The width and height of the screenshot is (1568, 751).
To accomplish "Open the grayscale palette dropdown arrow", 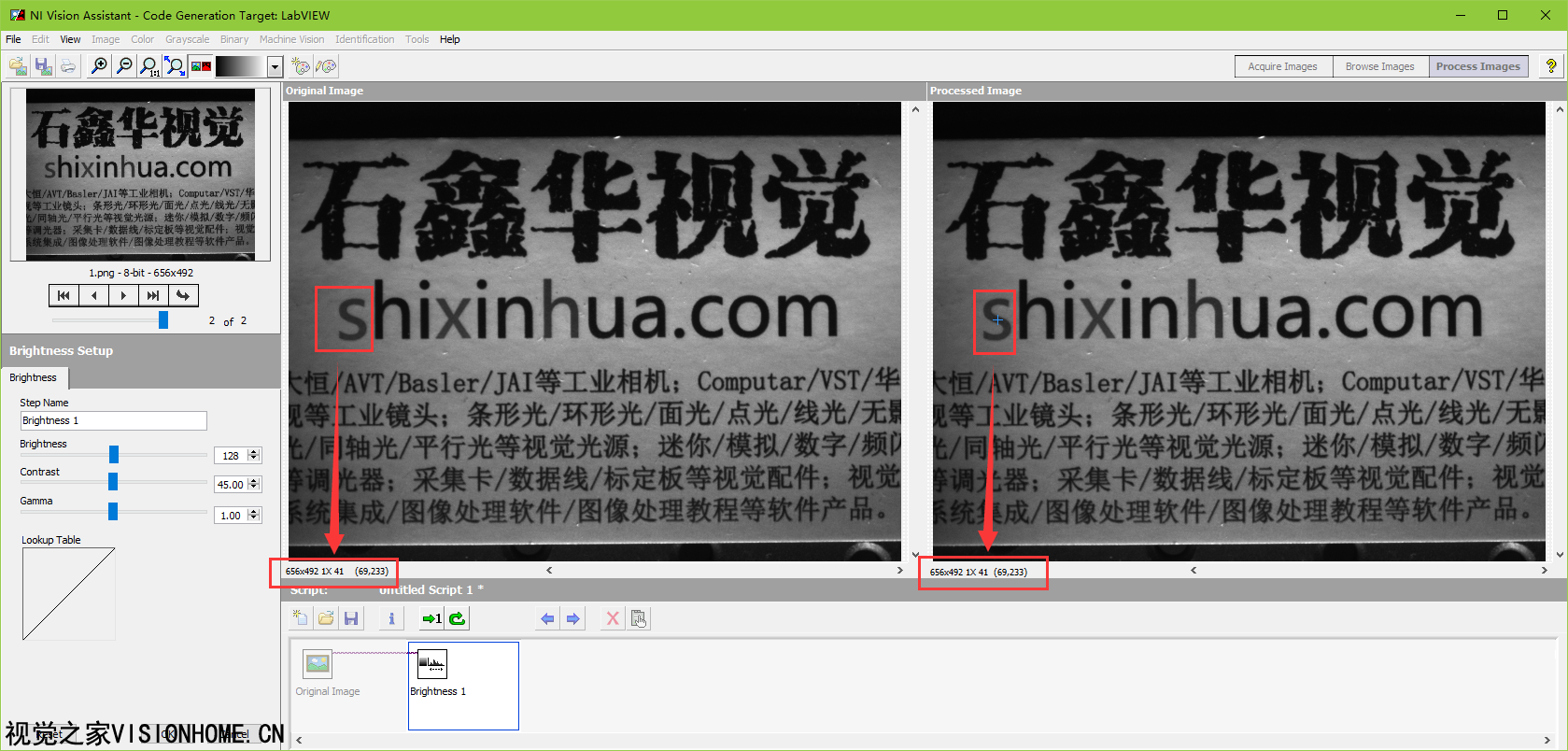I will pyautogui.click(x=275, y=66).
